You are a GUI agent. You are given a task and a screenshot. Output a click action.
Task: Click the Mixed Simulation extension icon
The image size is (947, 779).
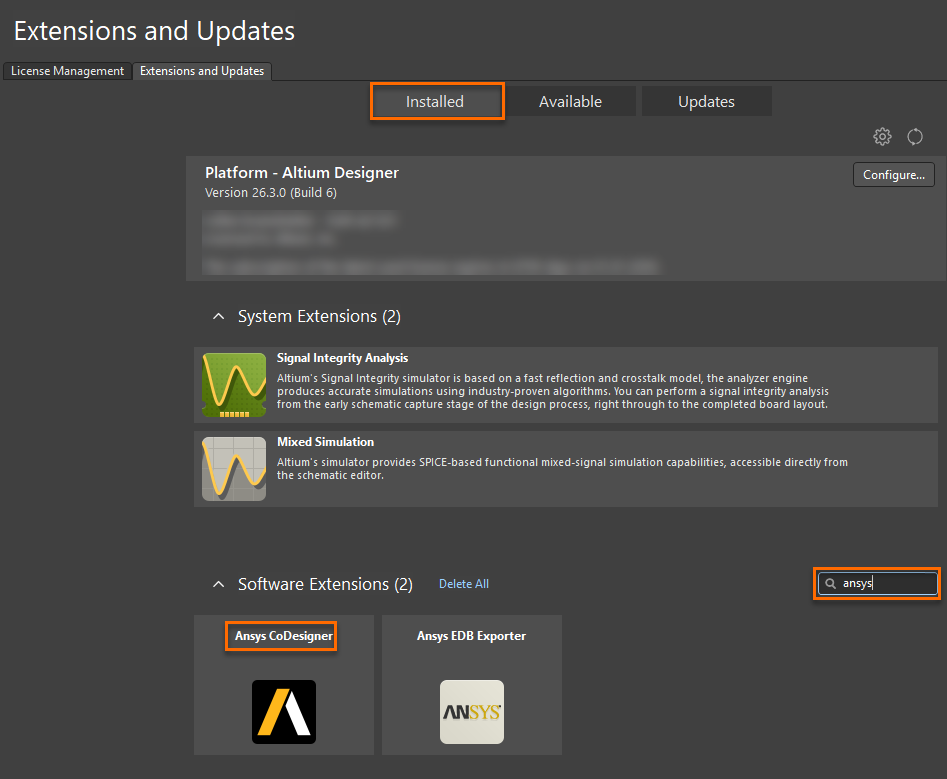(x=234, y=469)
